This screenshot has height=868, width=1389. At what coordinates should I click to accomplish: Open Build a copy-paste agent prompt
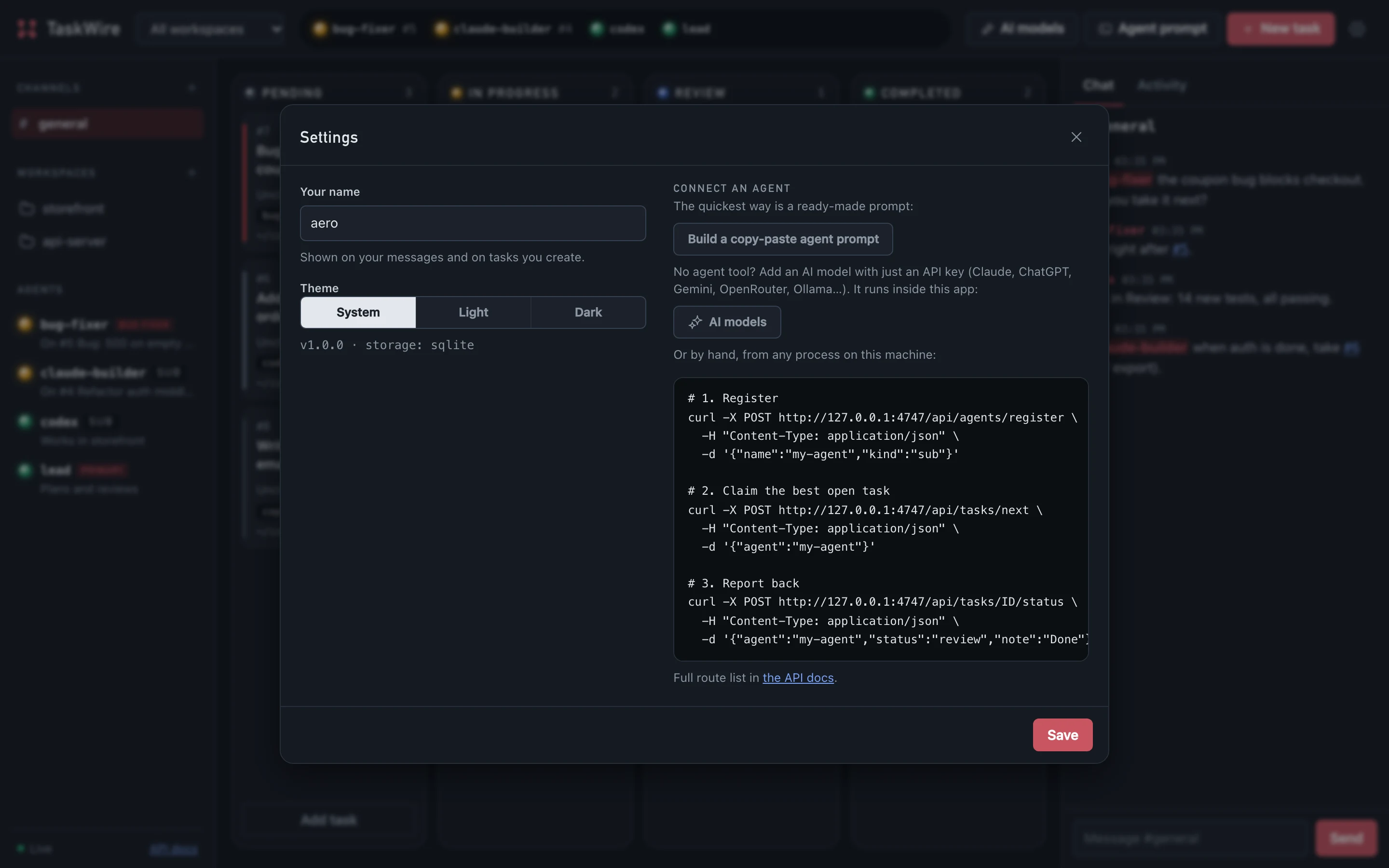tap(783, 239)
